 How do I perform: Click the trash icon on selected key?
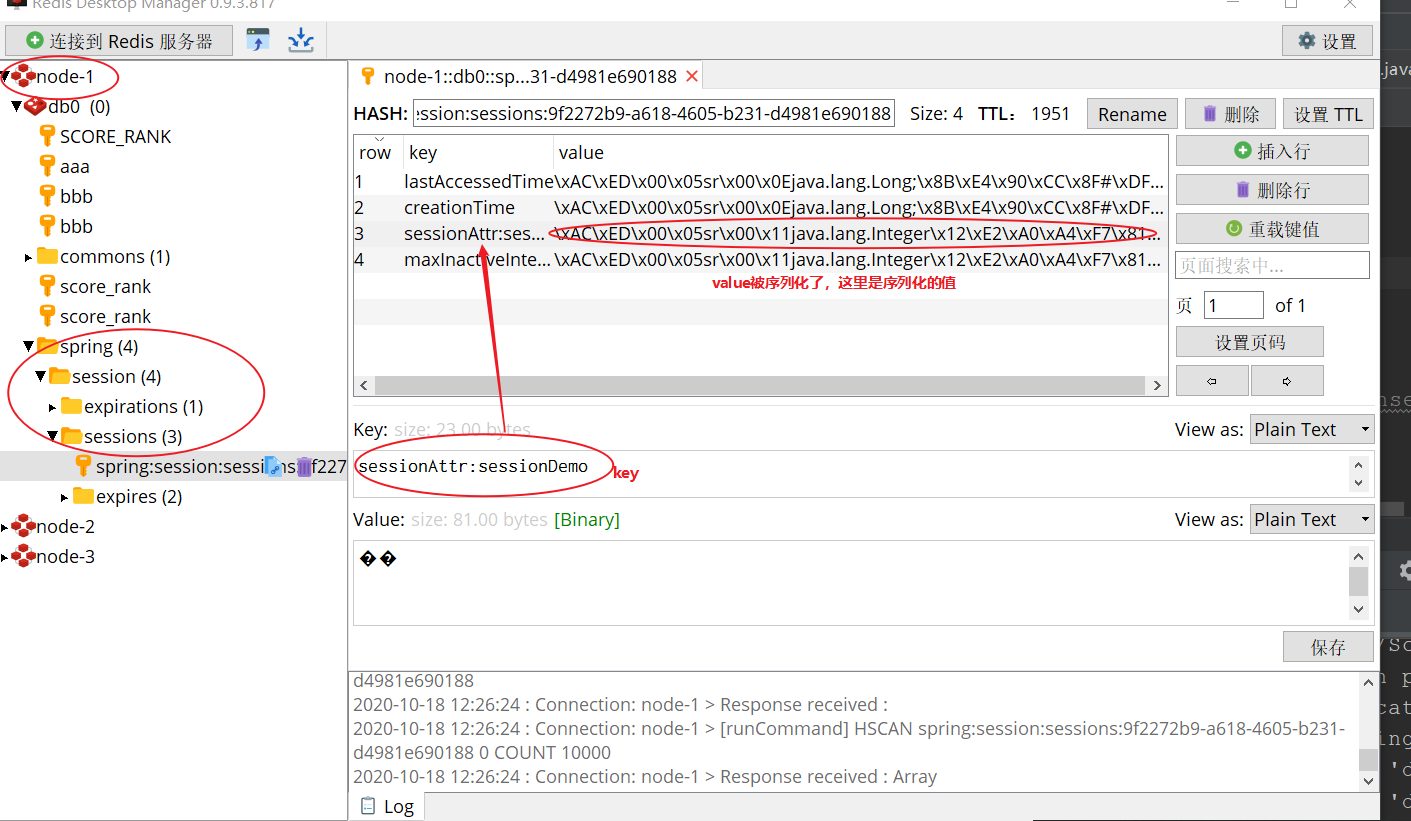click(x=304, y=466)
